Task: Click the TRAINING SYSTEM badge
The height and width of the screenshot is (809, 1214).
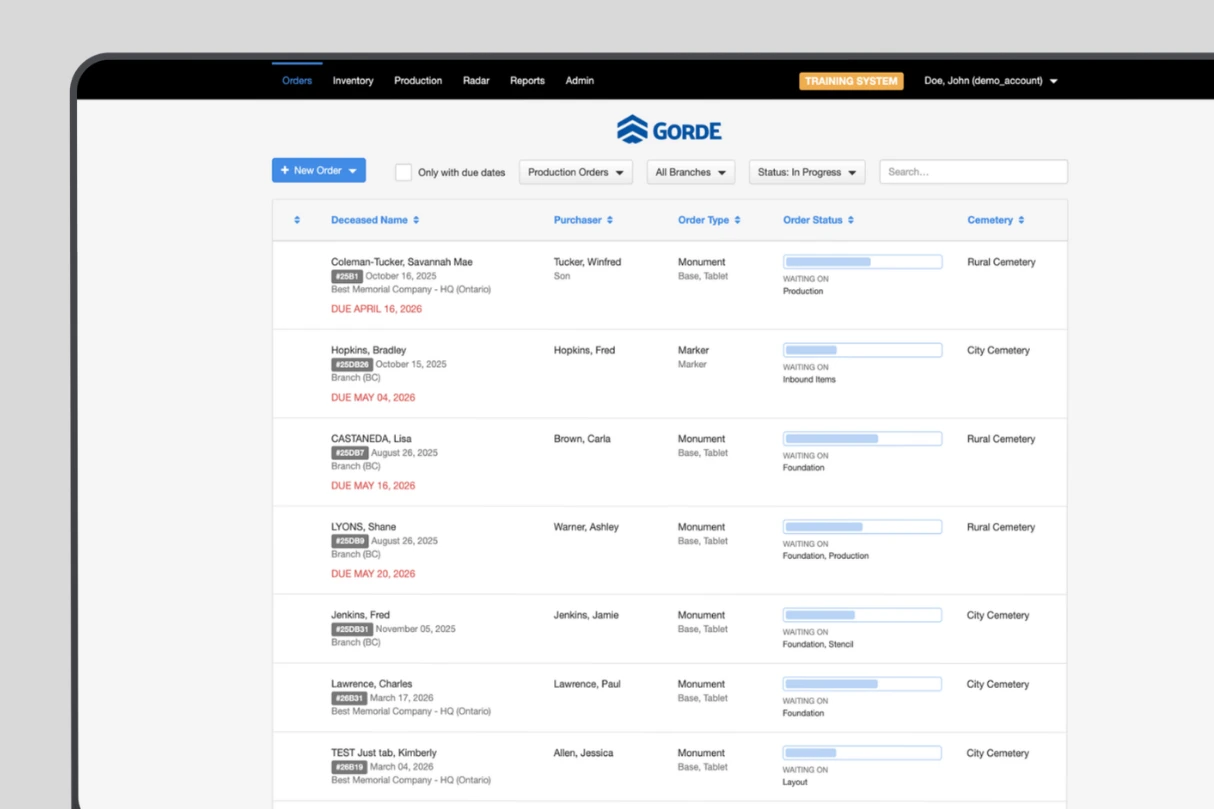Action: tap(851, 80)
